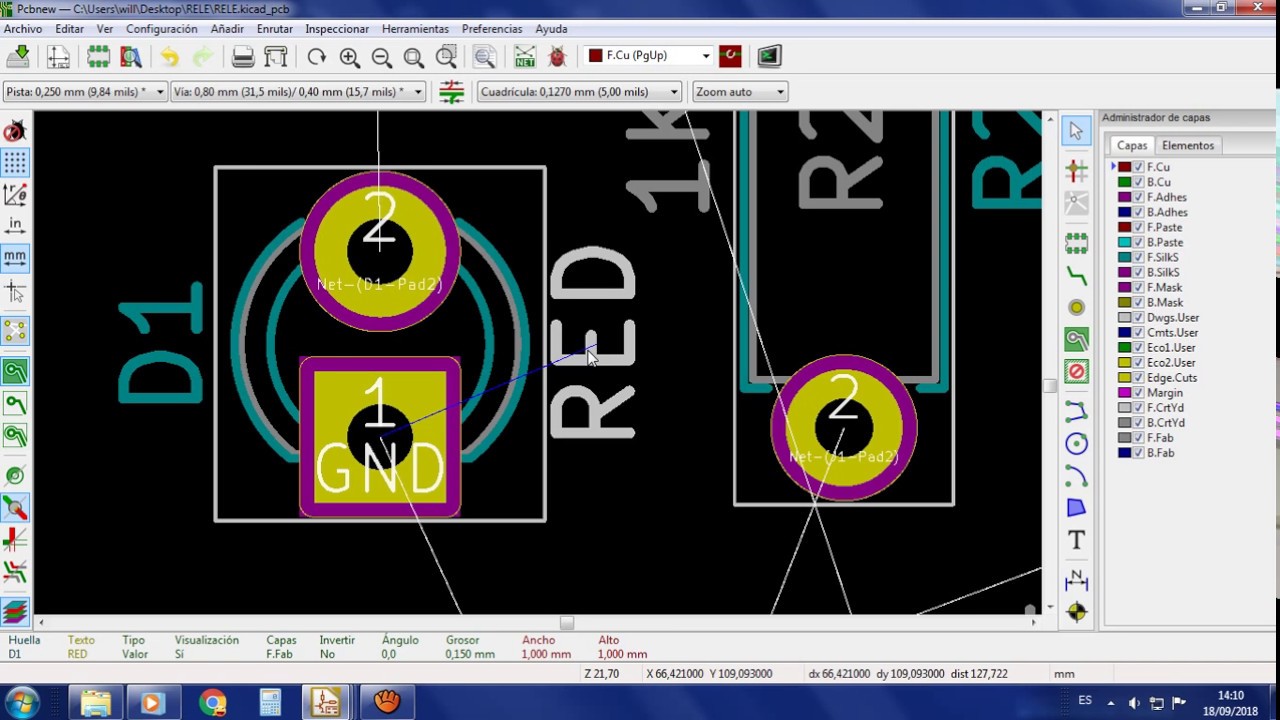
Task: Click the Margin layer color swatch
Action: tap(1125, 393)
